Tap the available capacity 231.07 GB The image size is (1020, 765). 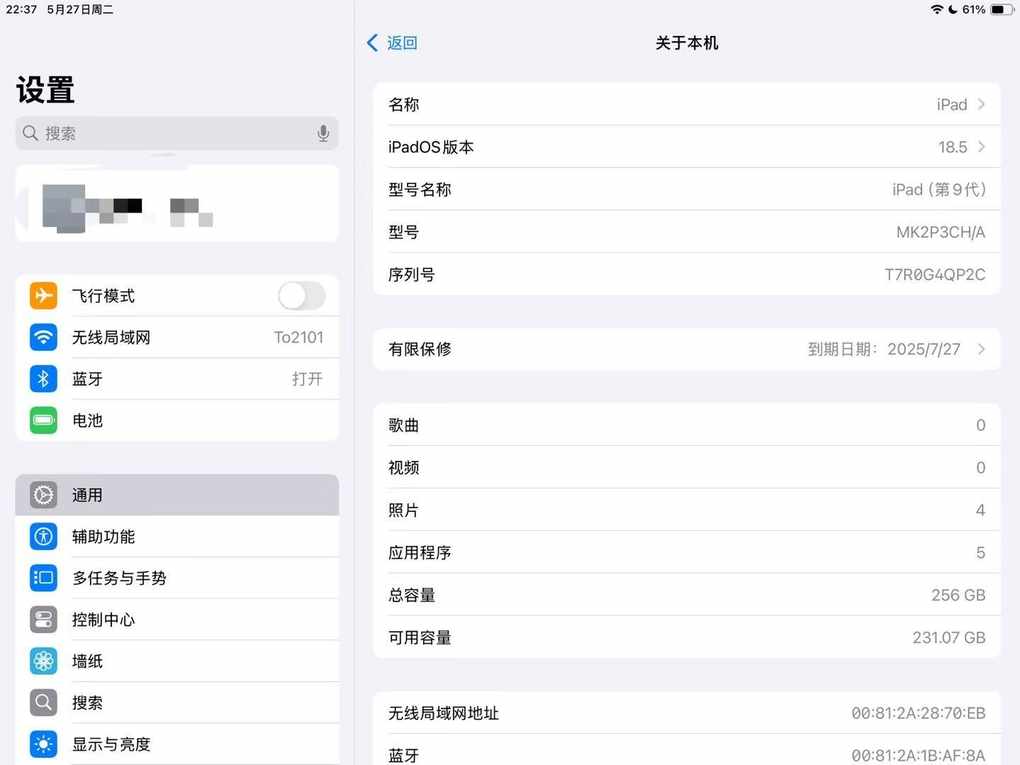(949, 638)
